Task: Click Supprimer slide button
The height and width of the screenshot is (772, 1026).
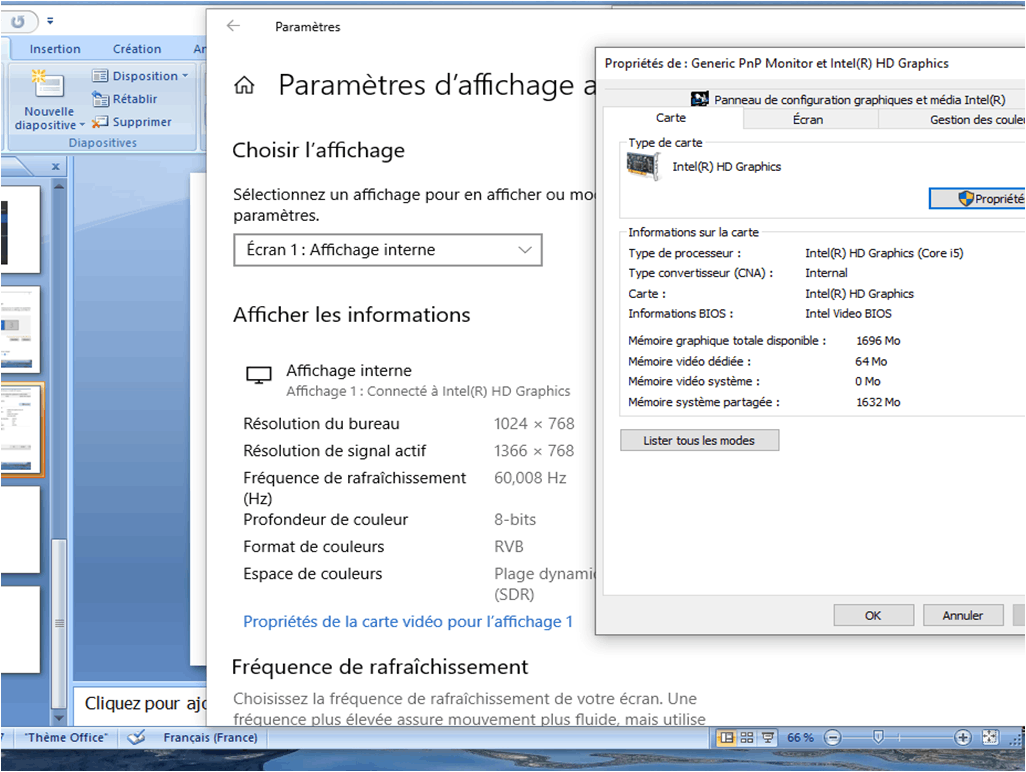Action: (x=132, y=122)
